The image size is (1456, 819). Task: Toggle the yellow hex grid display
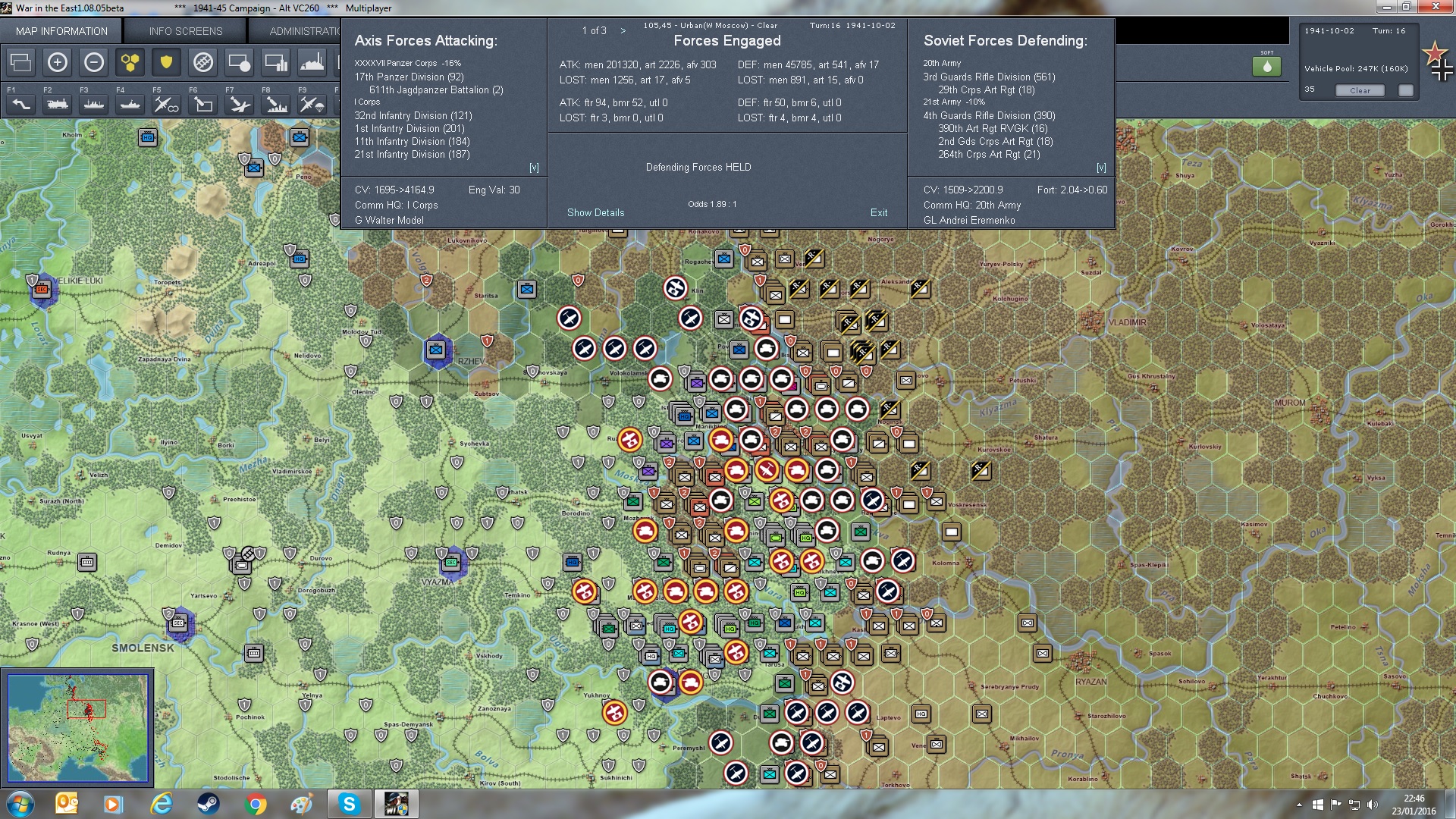[x=130, y=62]
